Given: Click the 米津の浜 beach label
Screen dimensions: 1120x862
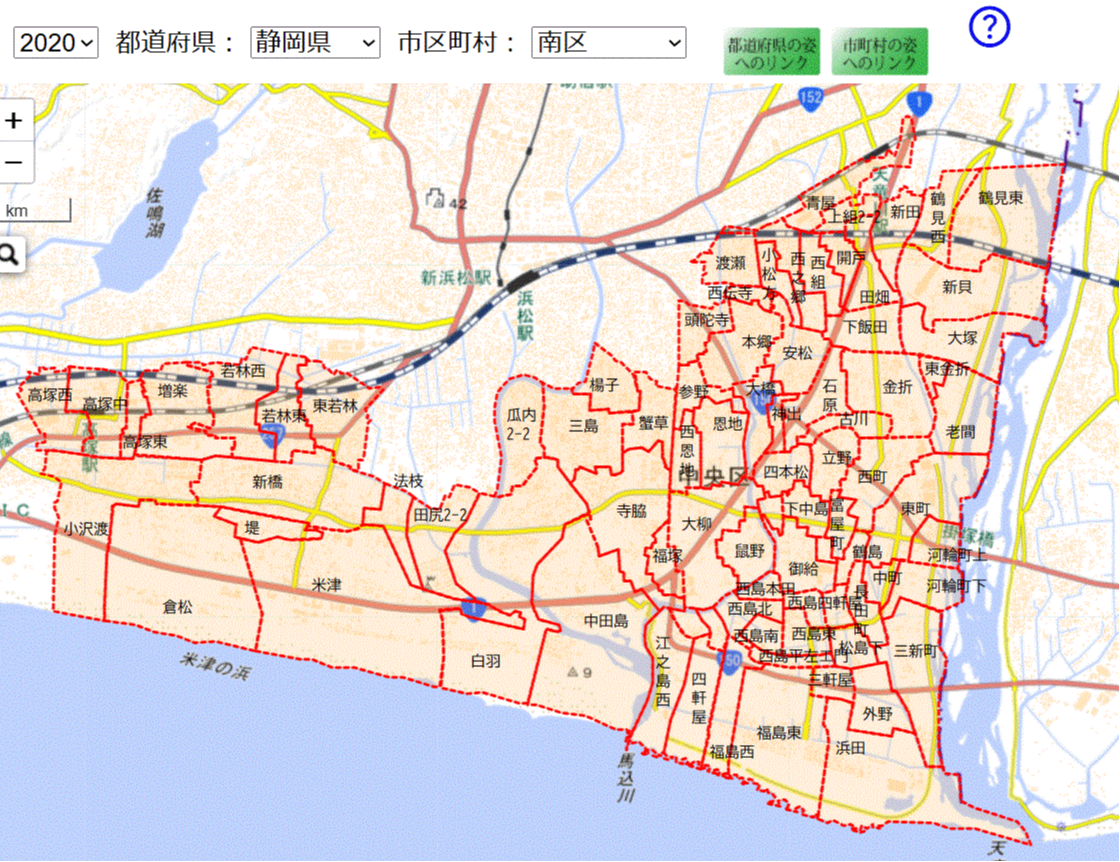Looking at the screenshot, I should point(215,666).
